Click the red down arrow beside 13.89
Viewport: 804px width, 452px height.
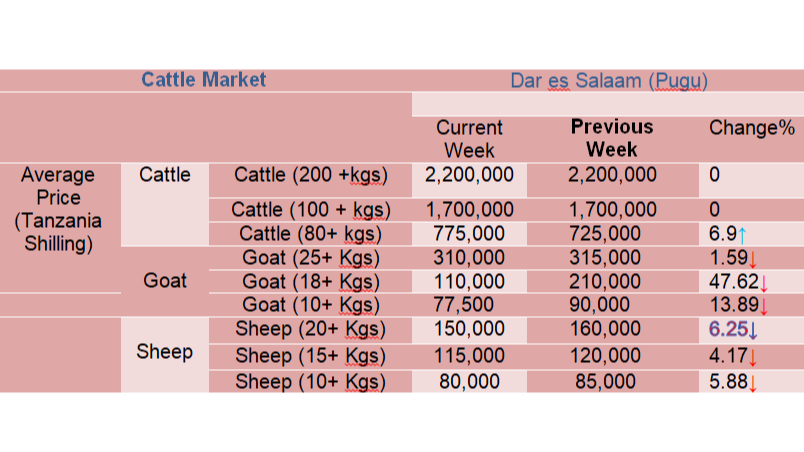[x=763, y=306]
